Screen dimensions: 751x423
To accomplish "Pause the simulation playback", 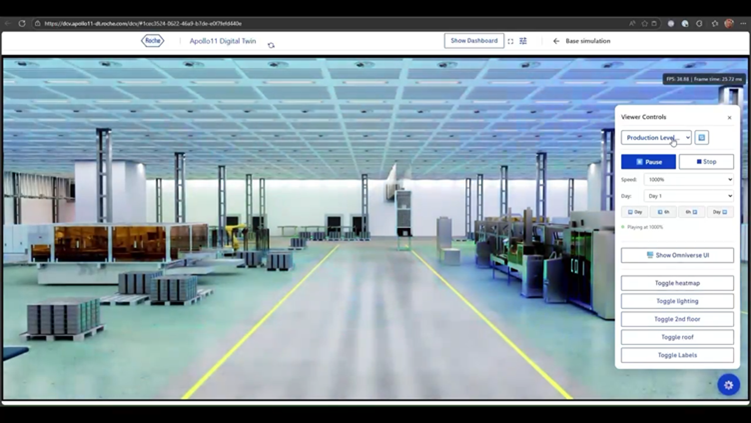I will click(x=649, y=161).
